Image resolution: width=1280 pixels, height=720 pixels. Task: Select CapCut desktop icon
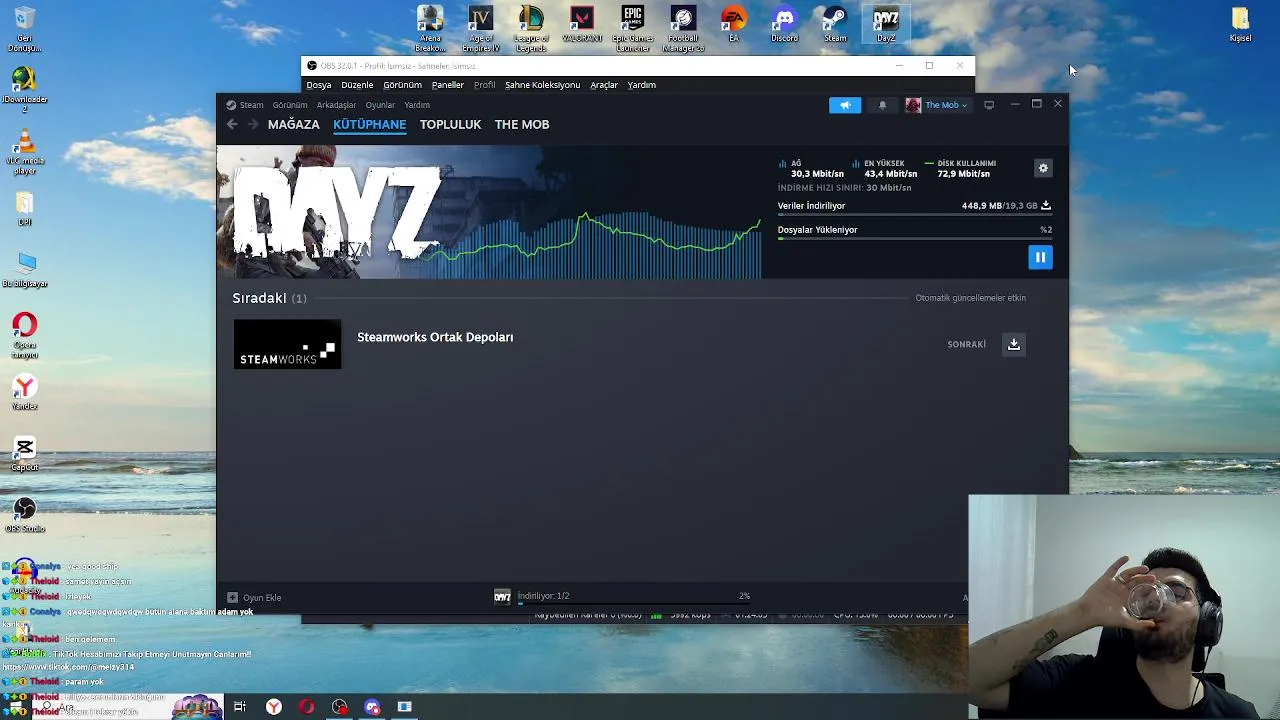(x=25, y=454)
